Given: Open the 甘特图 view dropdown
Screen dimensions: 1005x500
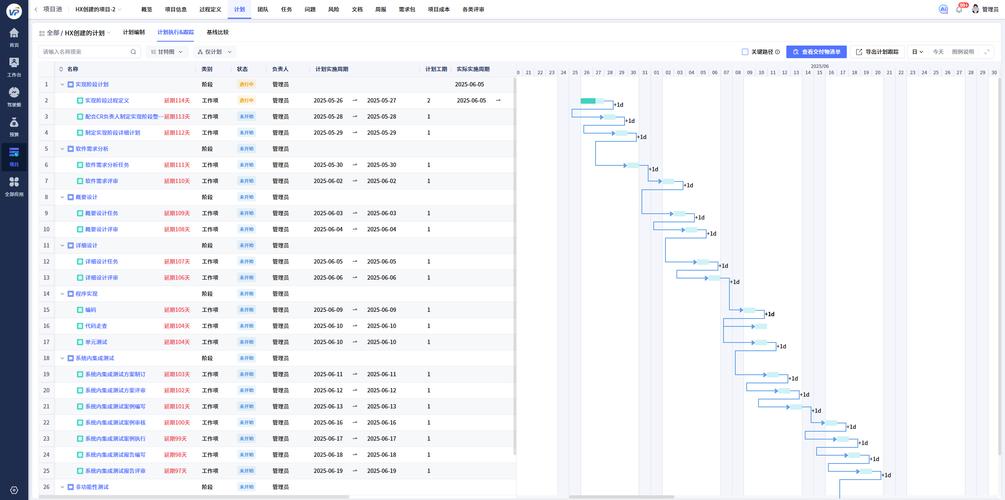Looking at the screenshot, I should [x=166, y=52].
